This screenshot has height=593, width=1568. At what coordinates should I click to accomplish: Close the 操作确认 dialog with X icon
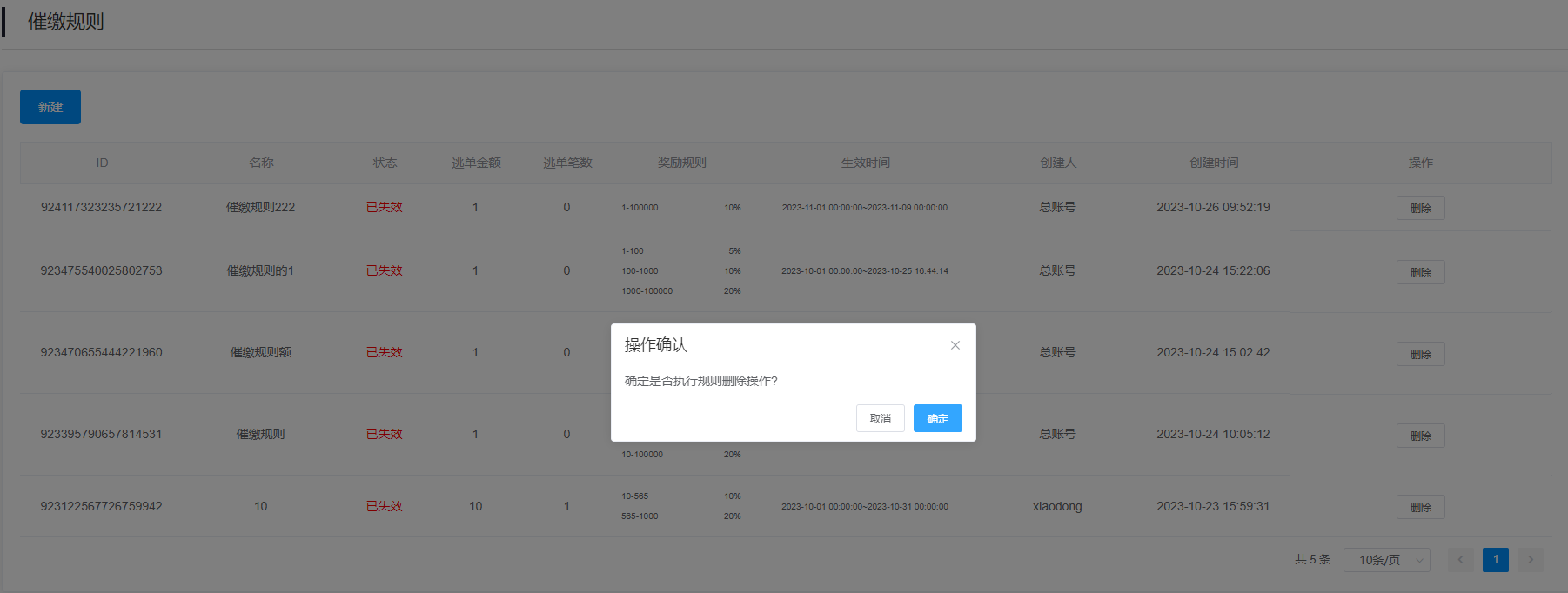tap(955, 345)
